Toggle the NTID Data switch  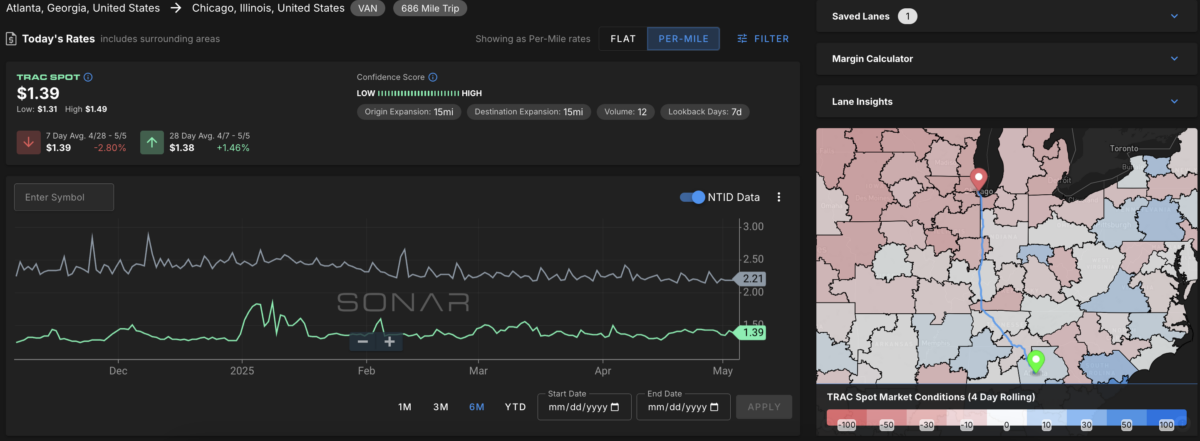692,197
